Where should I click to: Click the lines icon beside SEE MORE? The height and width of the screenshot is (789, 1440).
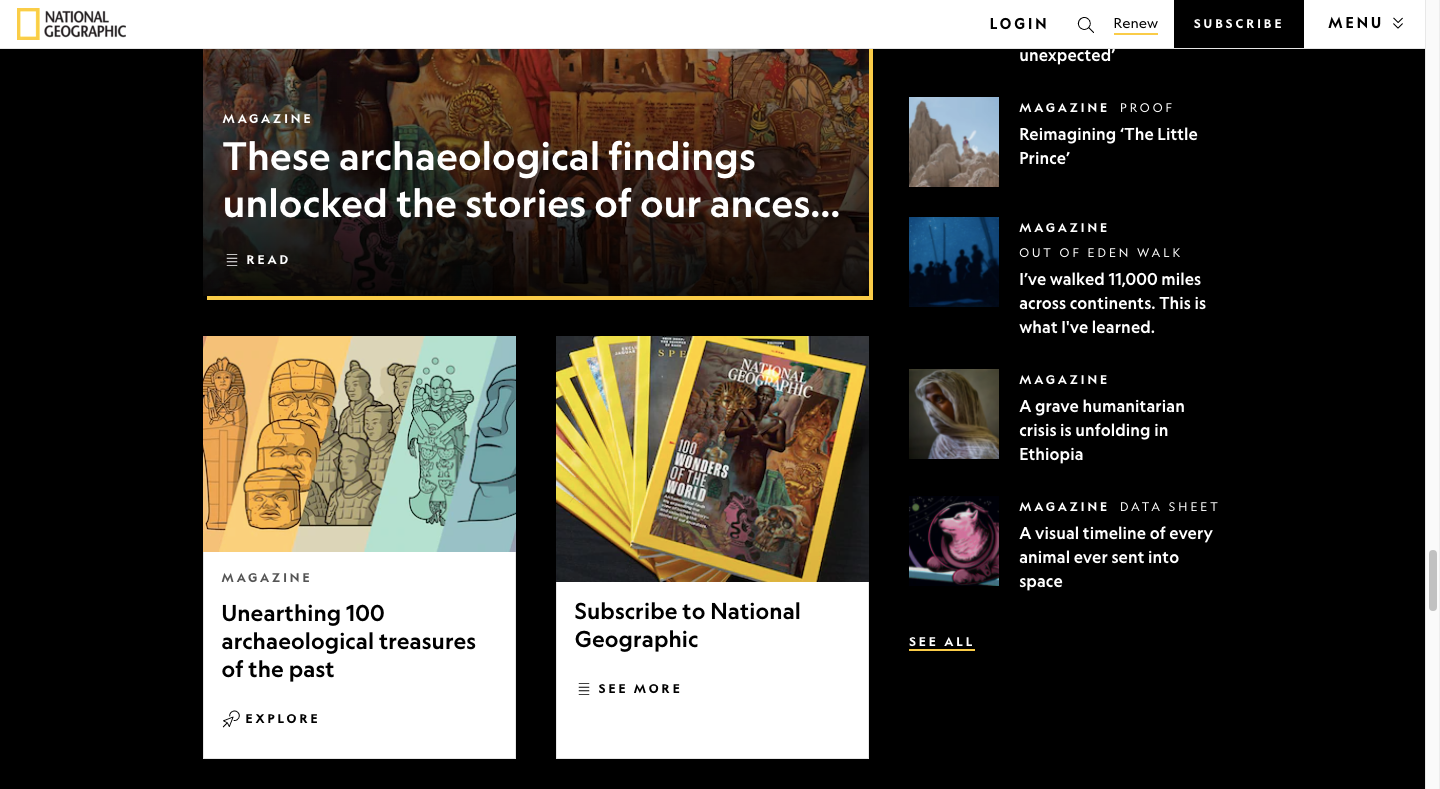pyautogui.click(x=584, y=689)
